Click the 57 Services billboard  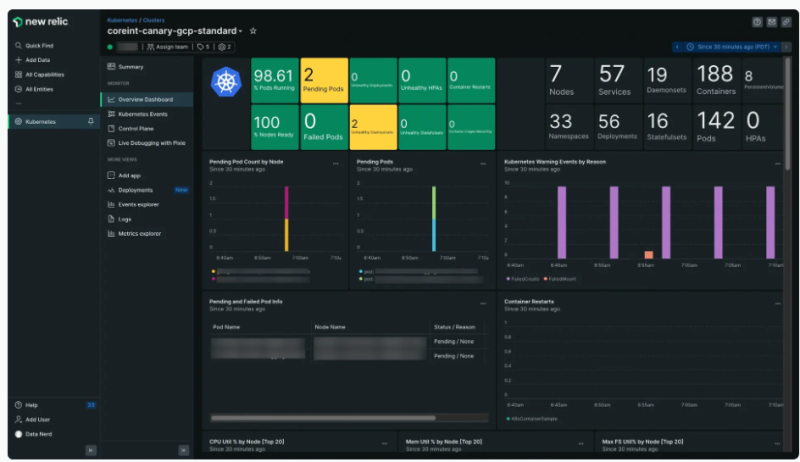point(618,81)
